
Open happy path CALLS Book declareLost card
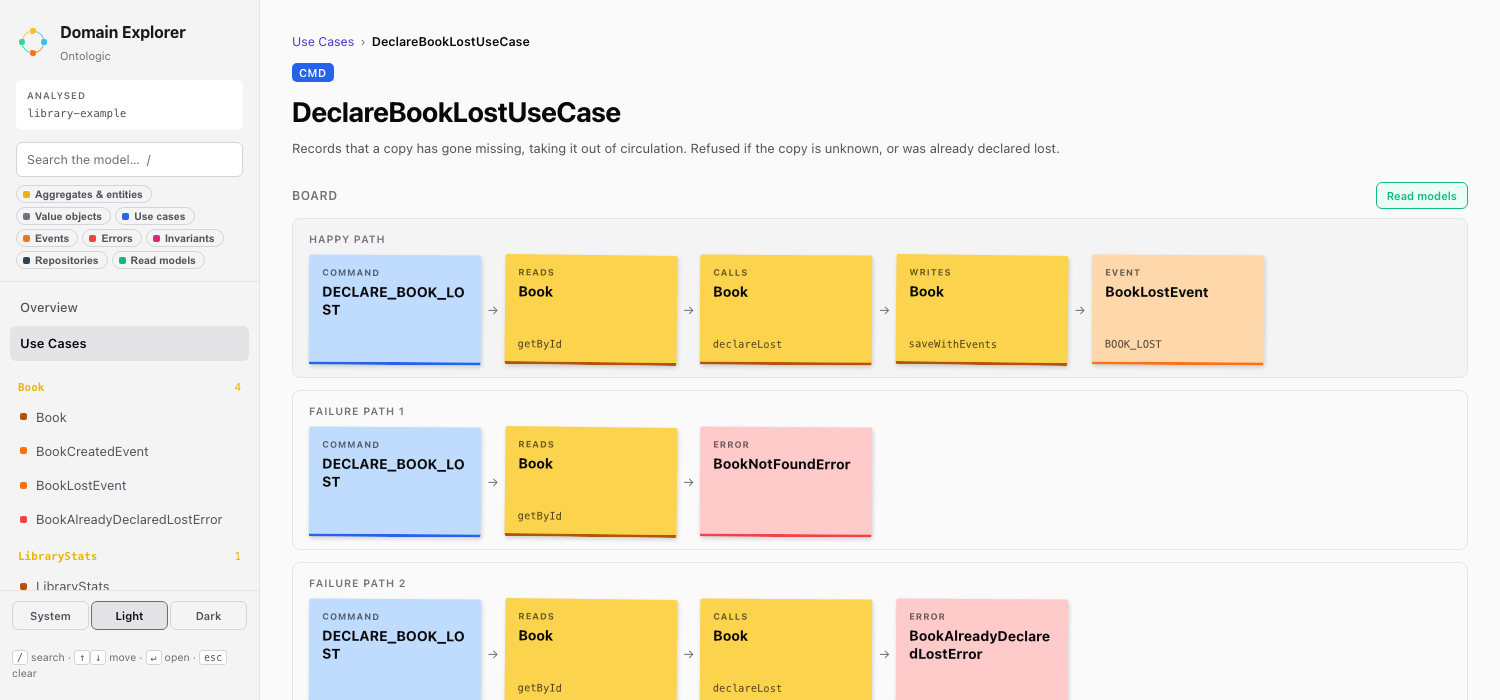(786, 309)
